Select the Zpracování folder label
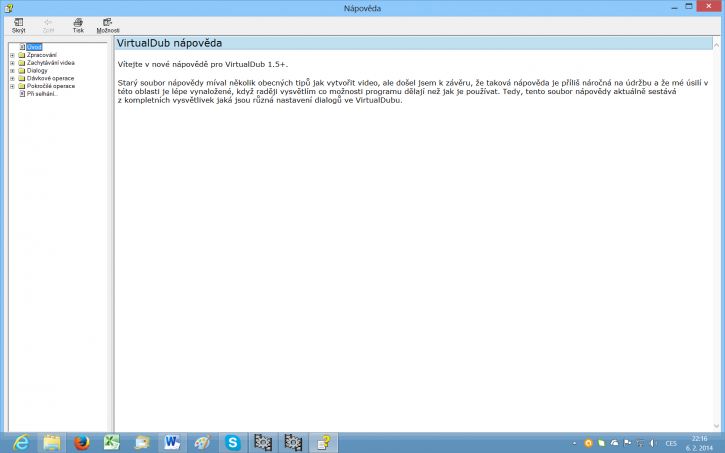This screenshot has height=453, width=725. pos(42,55)
